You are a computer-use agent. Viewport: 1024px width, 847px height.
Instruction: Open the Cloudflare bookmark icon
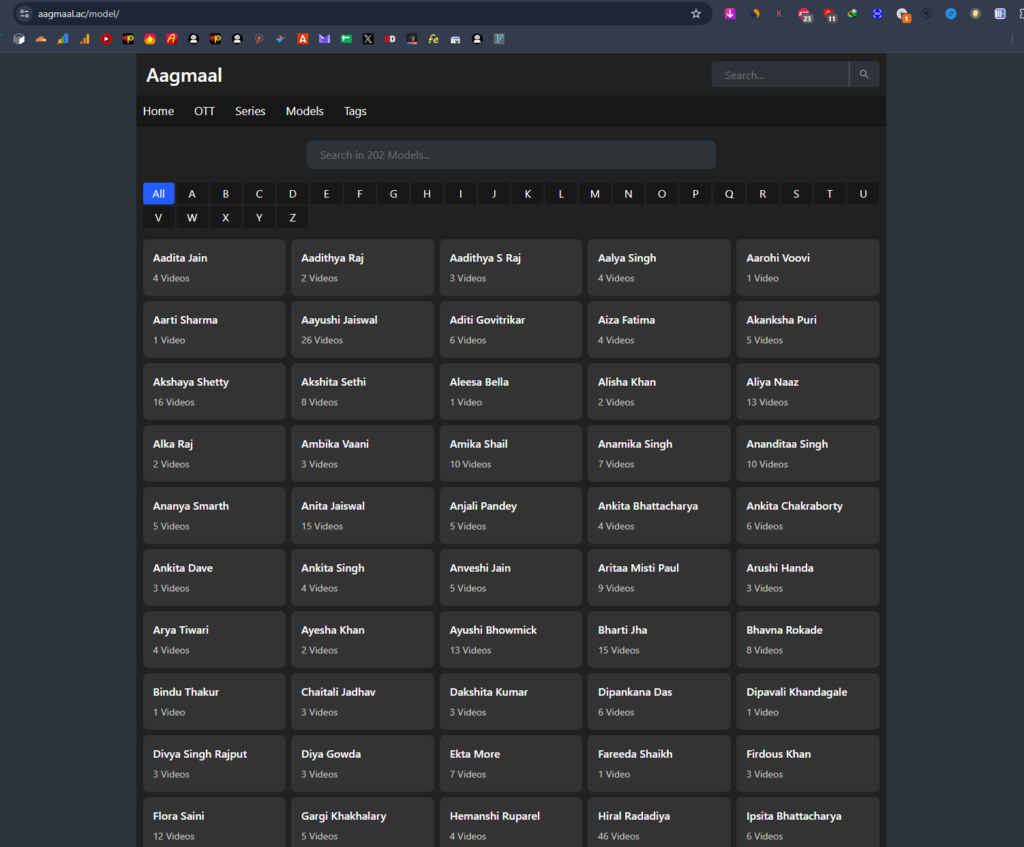point(41,39)
